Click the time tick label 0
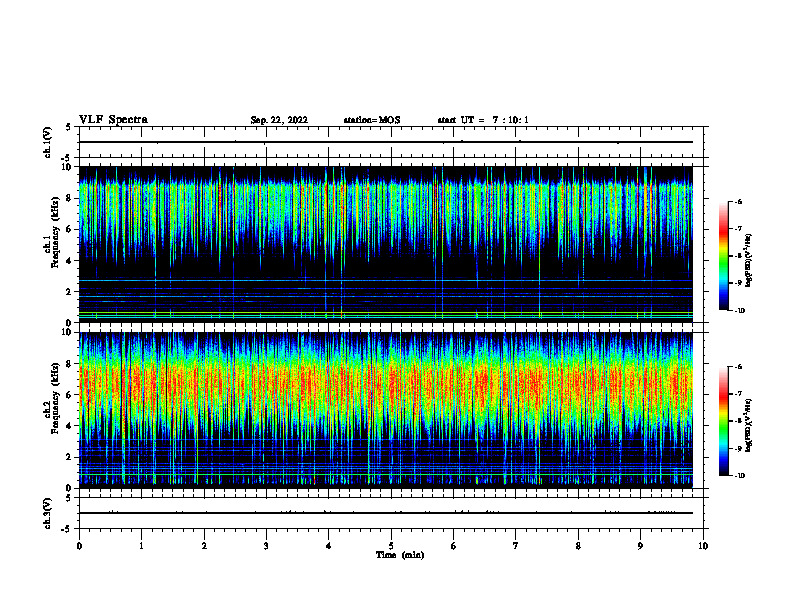 (x=79, y=546)
